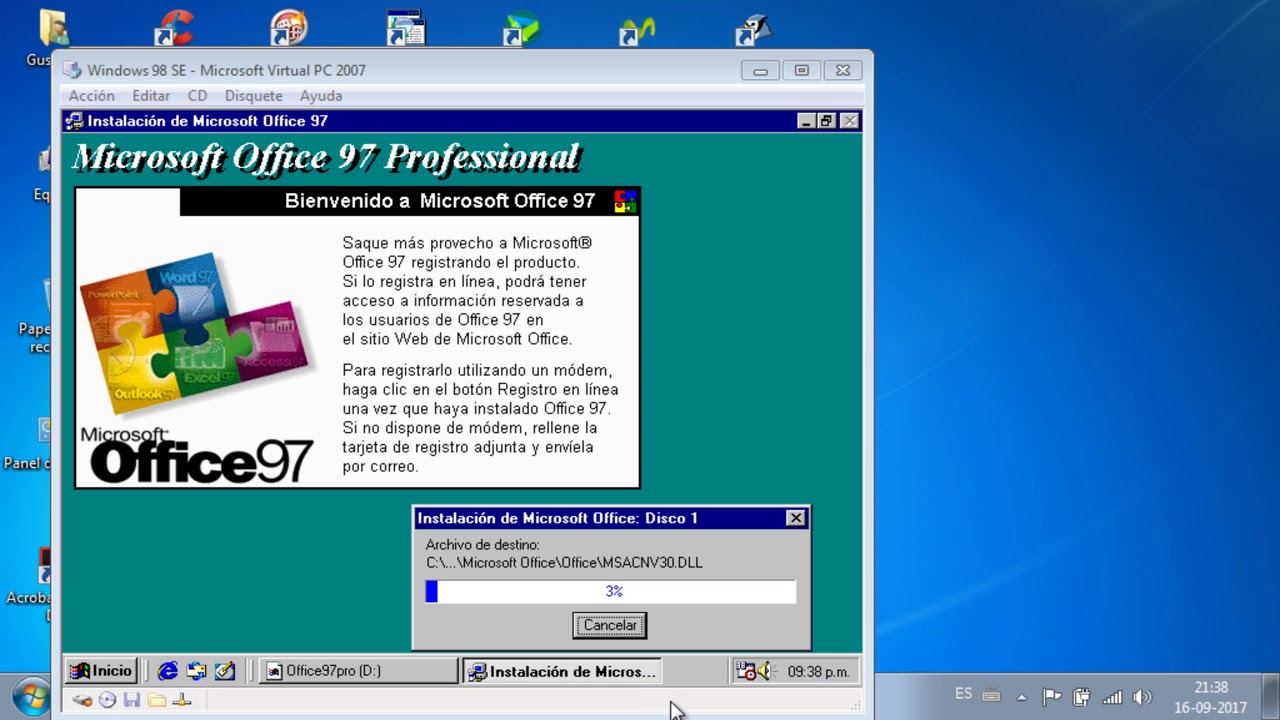The height and width of the screenshot is (720, 1280).
Task: Click the Windows 98 Inicio button
Action: point(101,671)
